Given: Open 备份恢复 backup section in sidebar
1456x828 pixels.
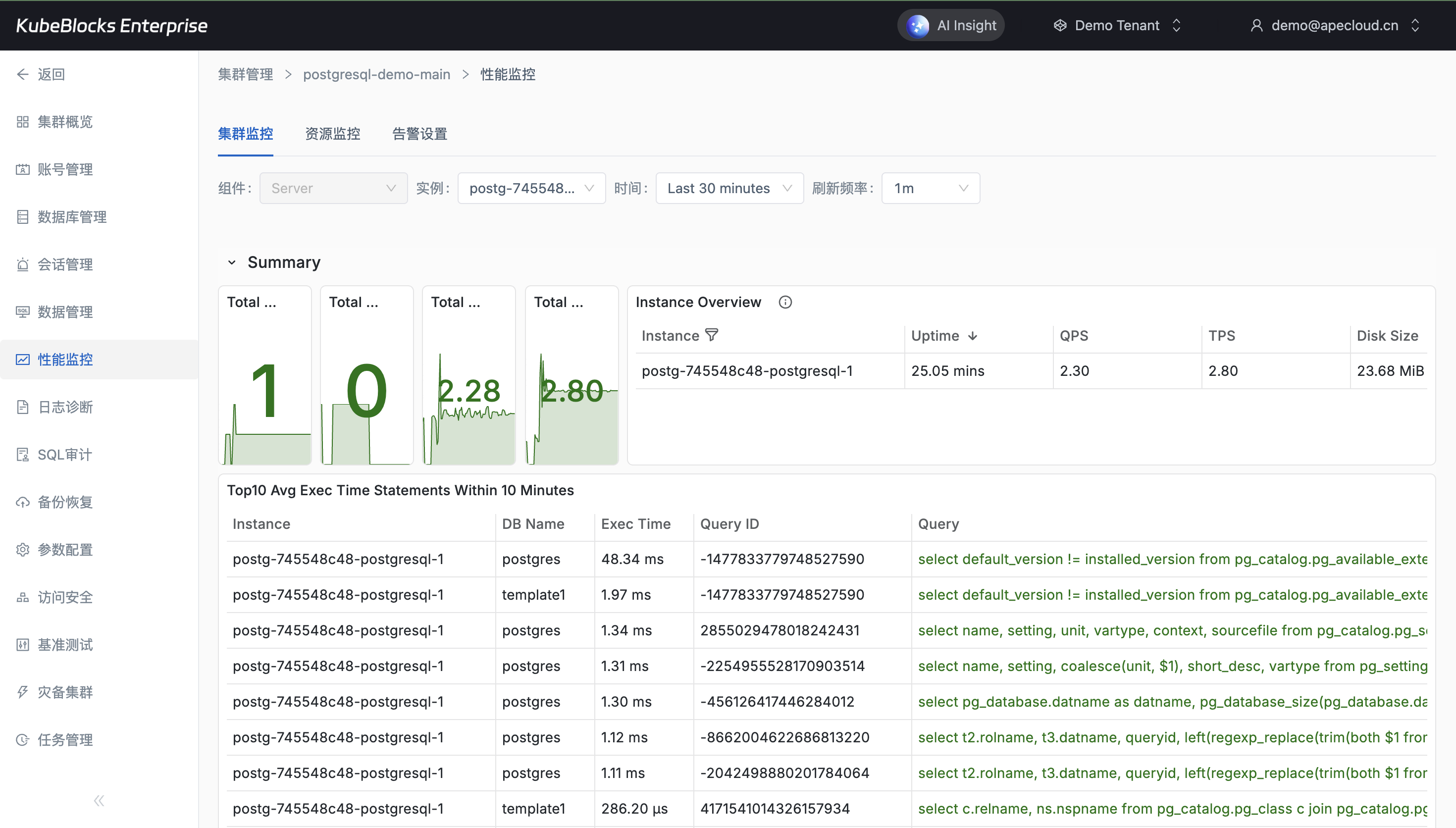Looking at the screenshot, I should click(x=64, y=502).
